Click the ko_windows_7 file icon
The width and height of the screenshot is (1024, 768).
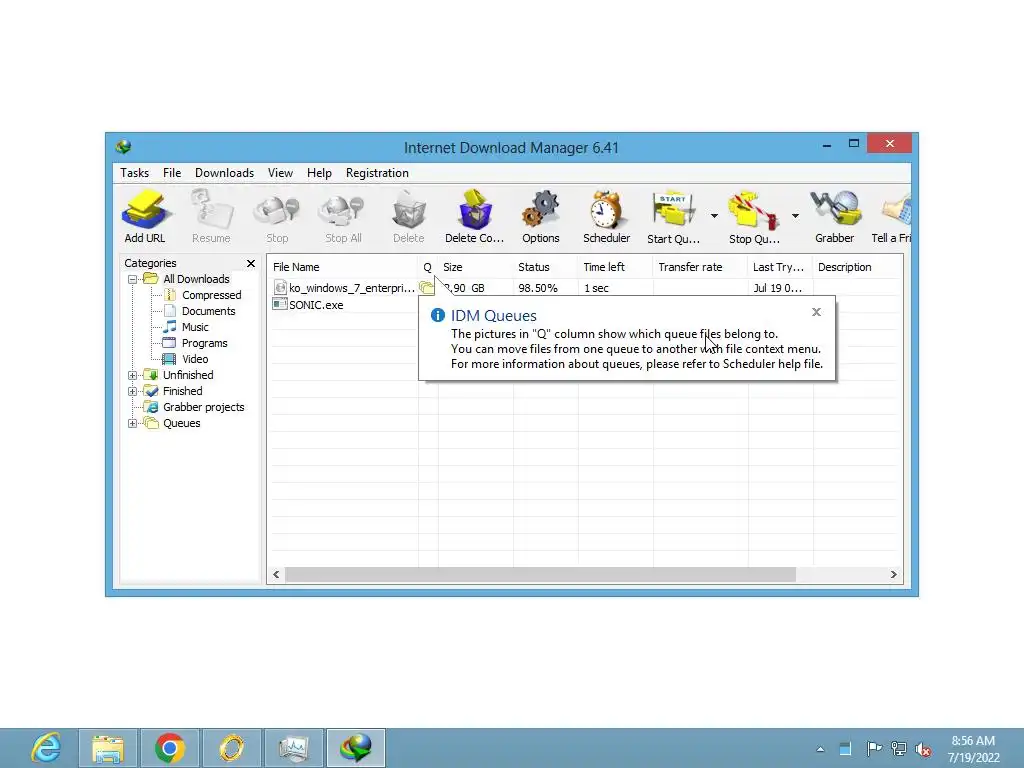[280, 287]
